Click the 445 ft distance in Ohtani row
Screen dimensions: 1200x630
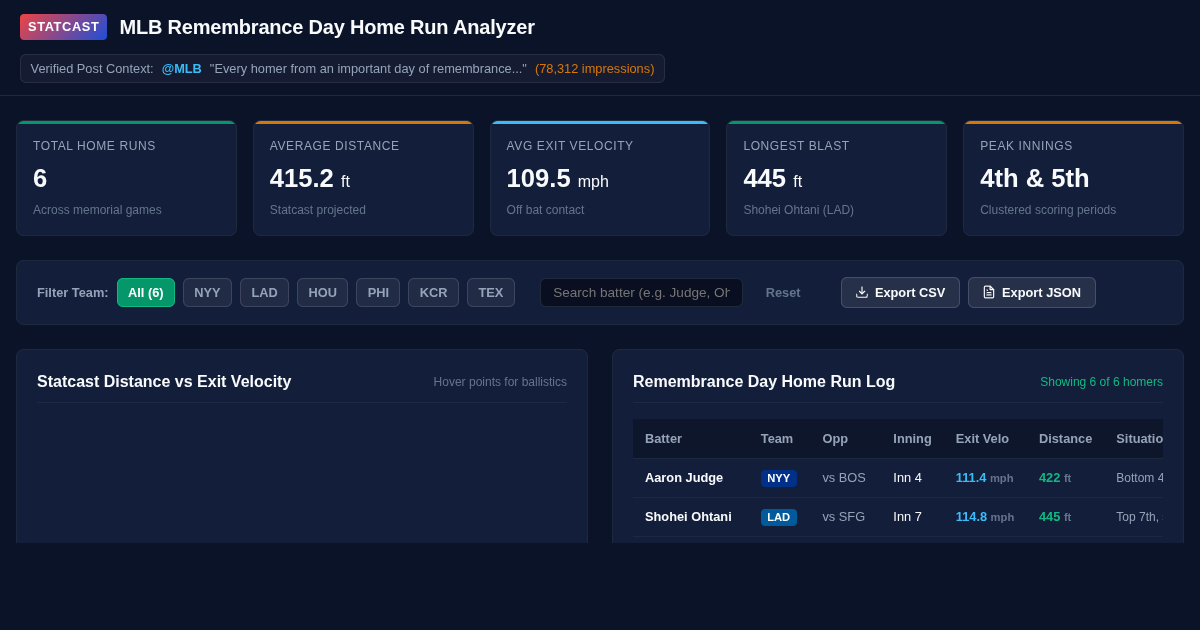1055,516
